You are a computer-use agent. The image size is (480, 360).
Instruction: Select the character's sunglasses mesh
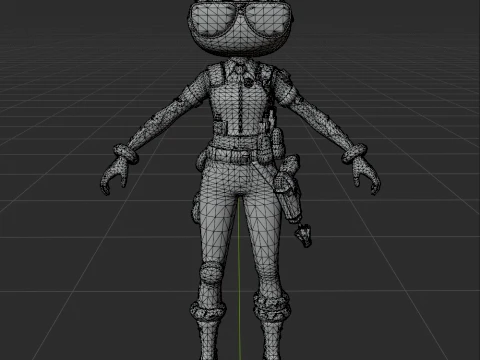tap(241, 18)
